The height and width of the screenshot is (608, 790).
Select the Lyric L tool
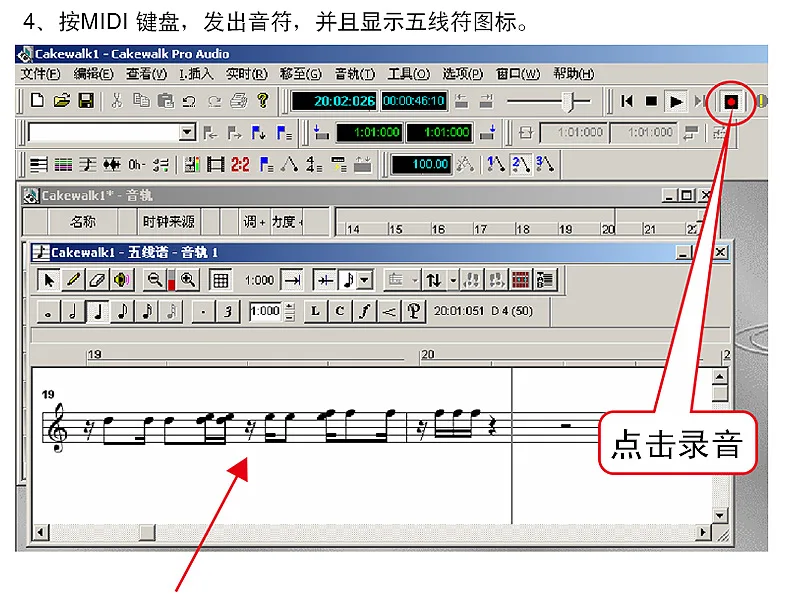tap(315, 311)
